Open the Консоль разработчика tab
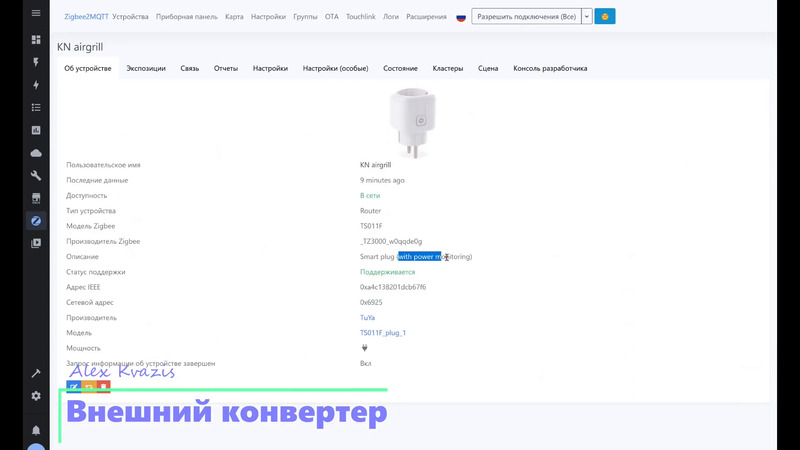Viewport: 800px width, 450px height. (550, 69)
